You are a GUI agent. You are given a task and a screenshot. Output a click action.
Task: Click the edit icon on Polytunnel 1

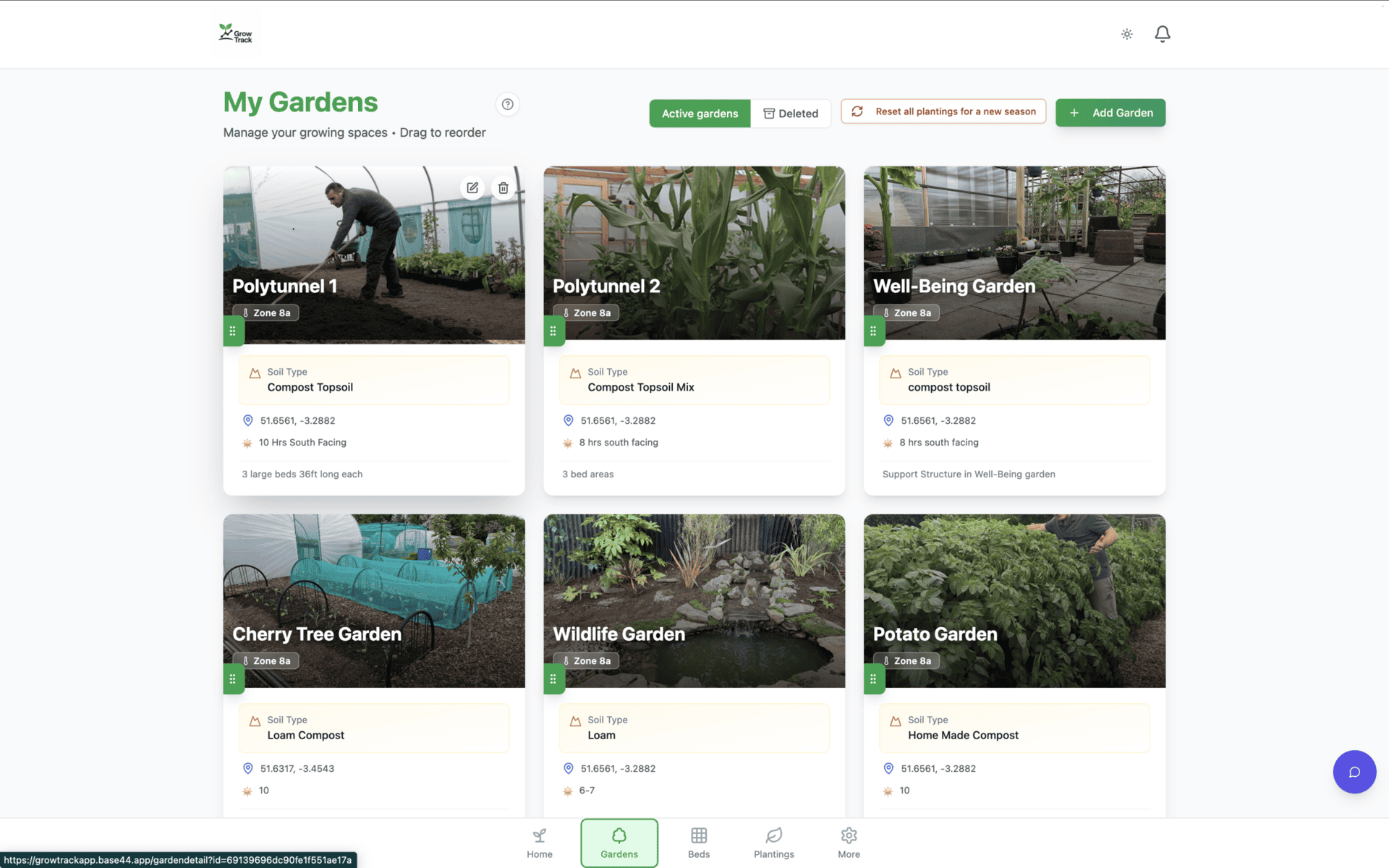pyautogui.click(x=472, y=188)
